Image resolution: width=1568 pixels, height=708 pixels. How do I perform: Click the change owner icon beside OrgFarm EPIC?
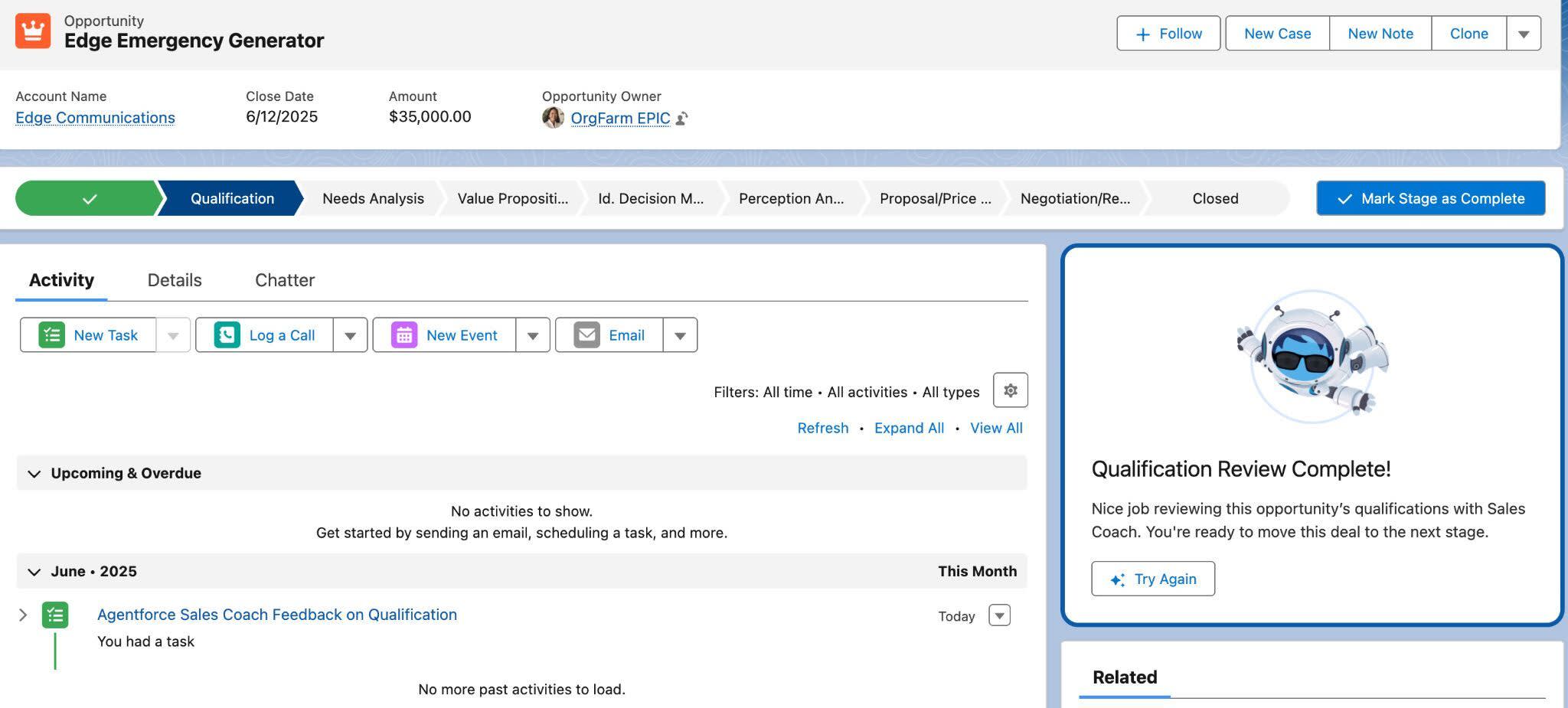(682, 119)
